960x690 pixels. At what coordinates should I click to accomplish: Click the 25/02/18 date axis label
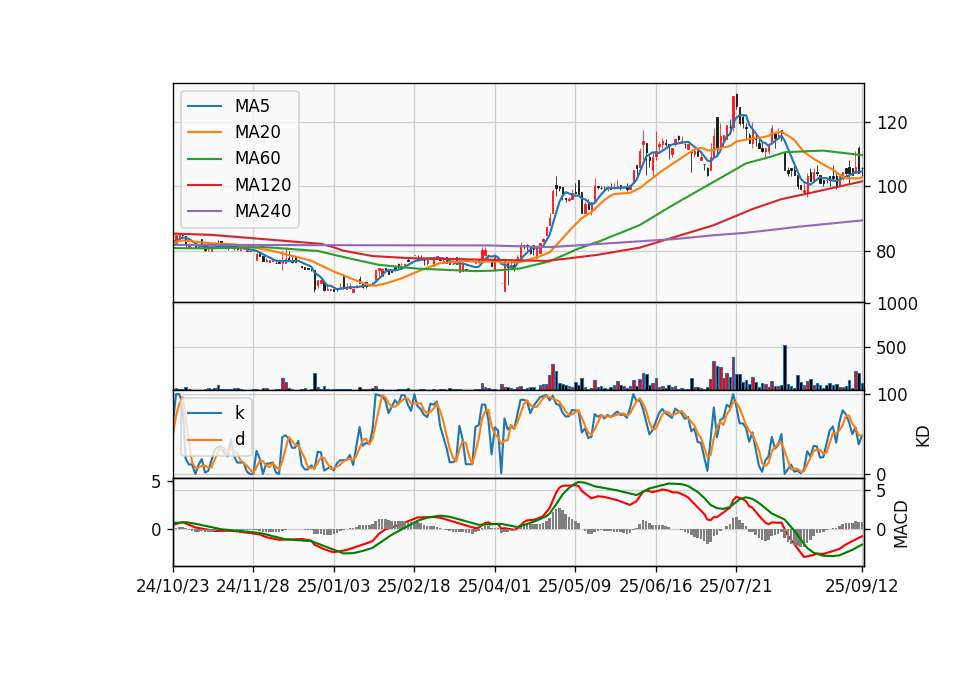coord(414,586)
